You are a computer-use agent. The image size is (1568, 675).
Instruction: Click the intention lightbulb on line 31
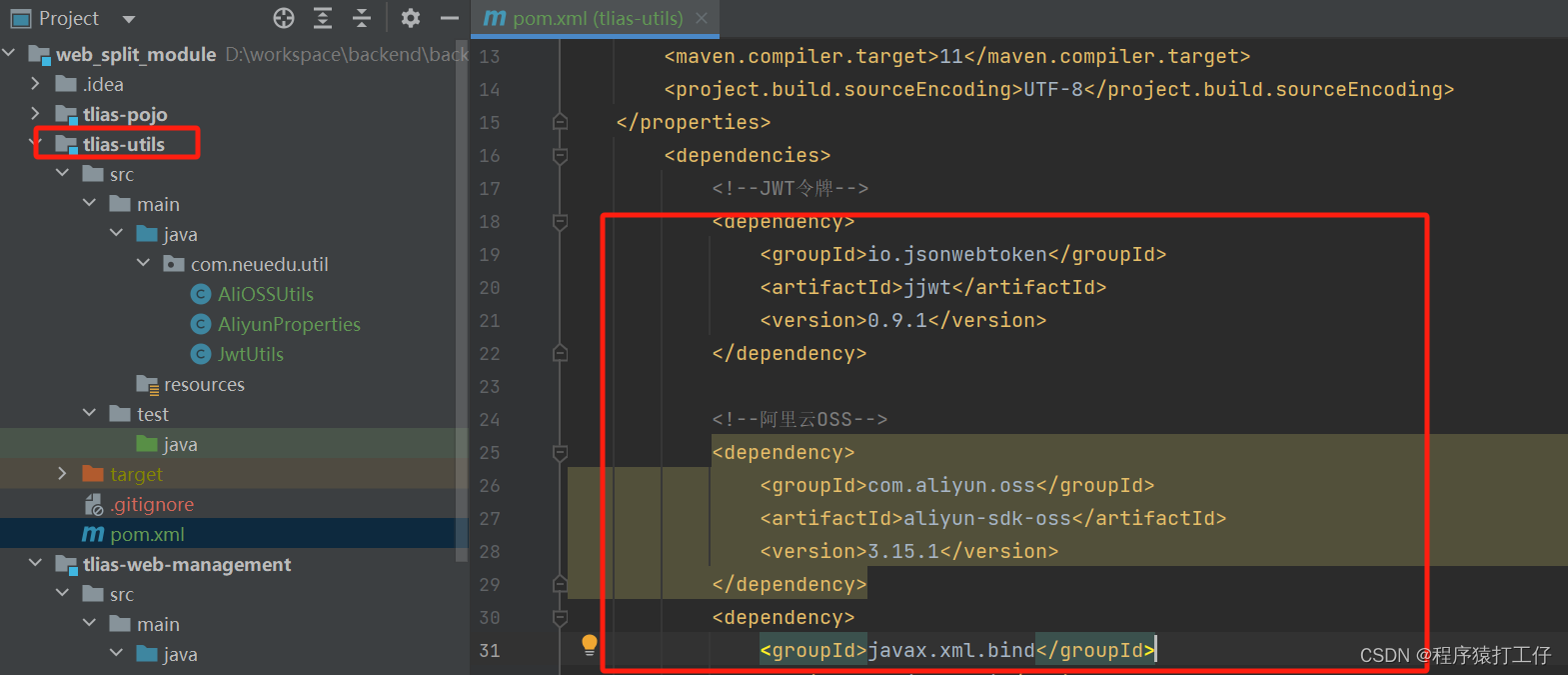click(590, 645)
